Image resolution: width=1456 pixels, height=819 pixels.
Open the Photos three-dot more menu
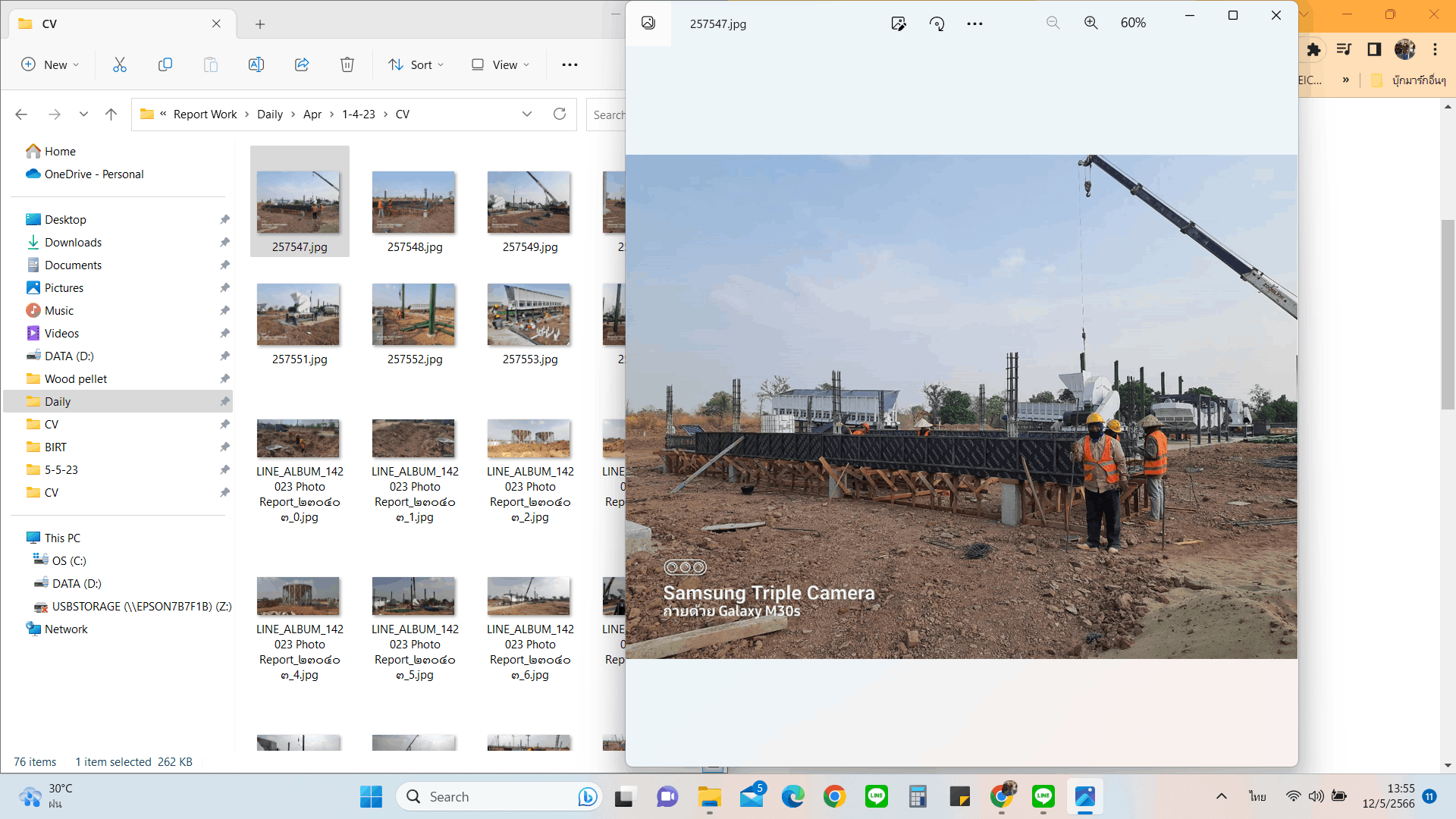[x=974, y=24]
